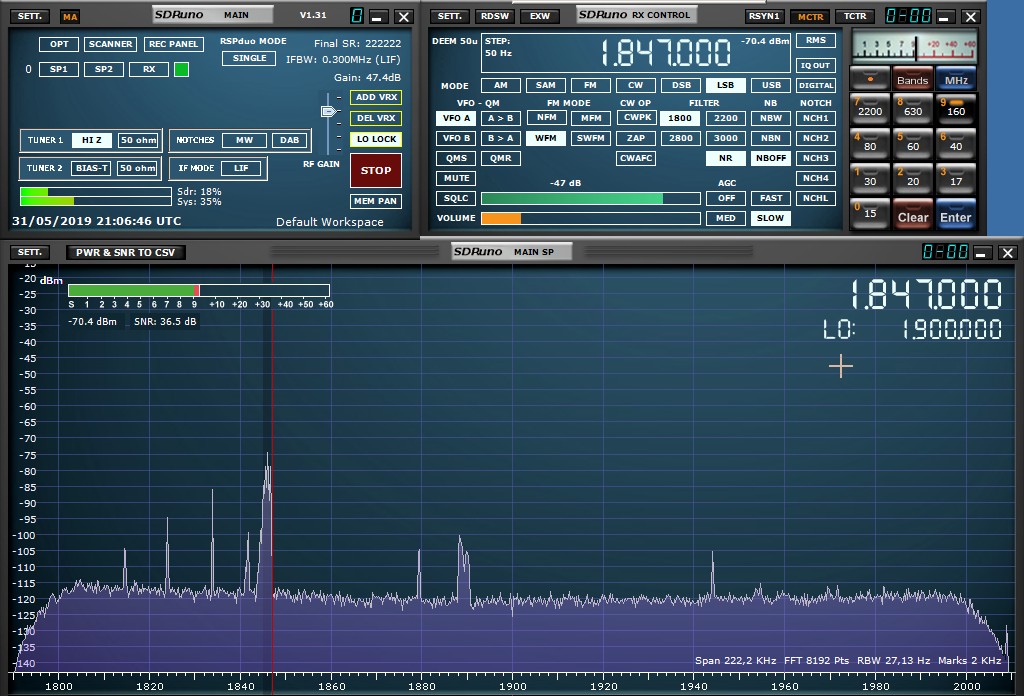Toggle LSB demodulation mode

[725, 85]
